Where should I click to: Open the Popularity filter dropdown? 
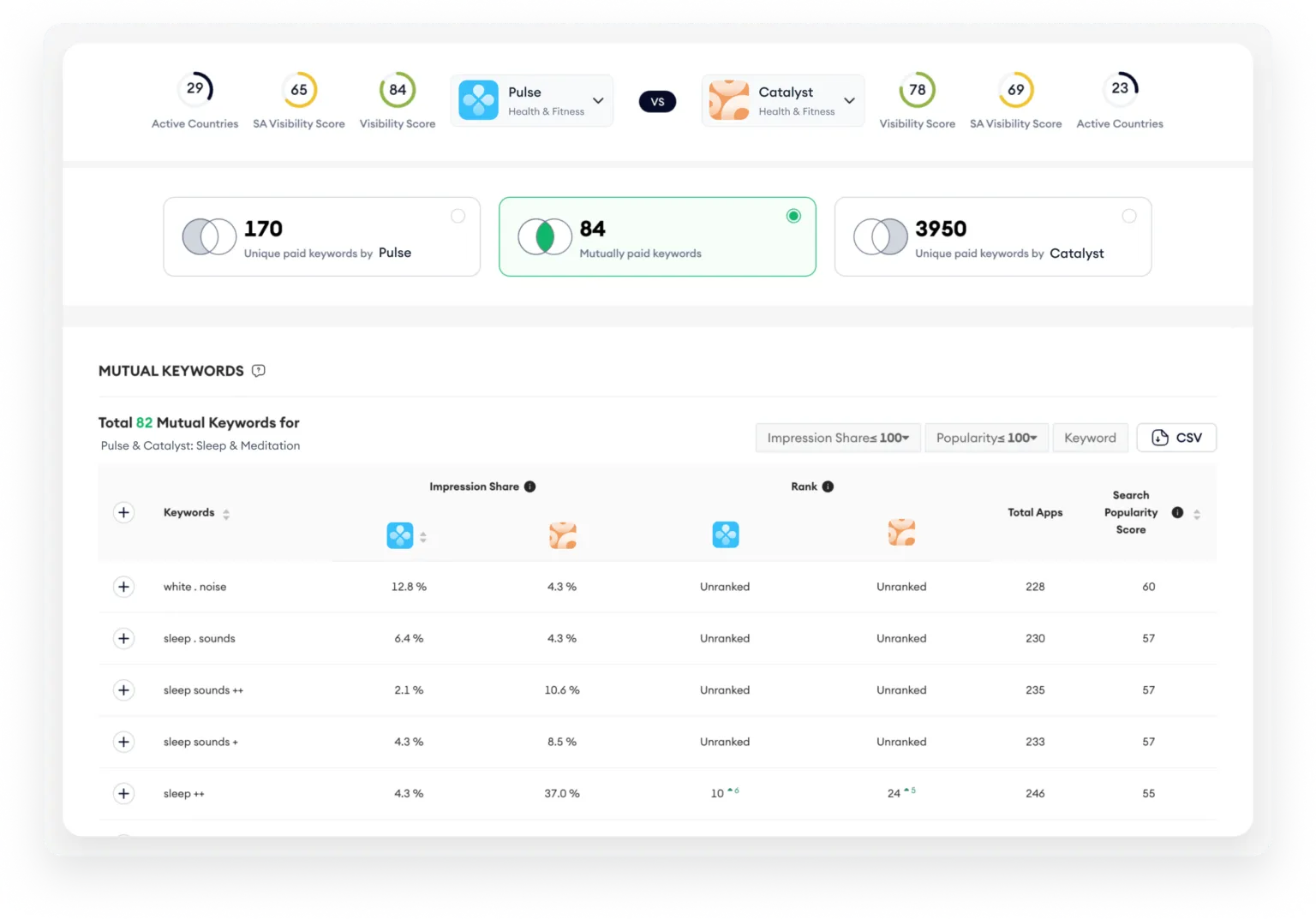[x=985, y=438]
